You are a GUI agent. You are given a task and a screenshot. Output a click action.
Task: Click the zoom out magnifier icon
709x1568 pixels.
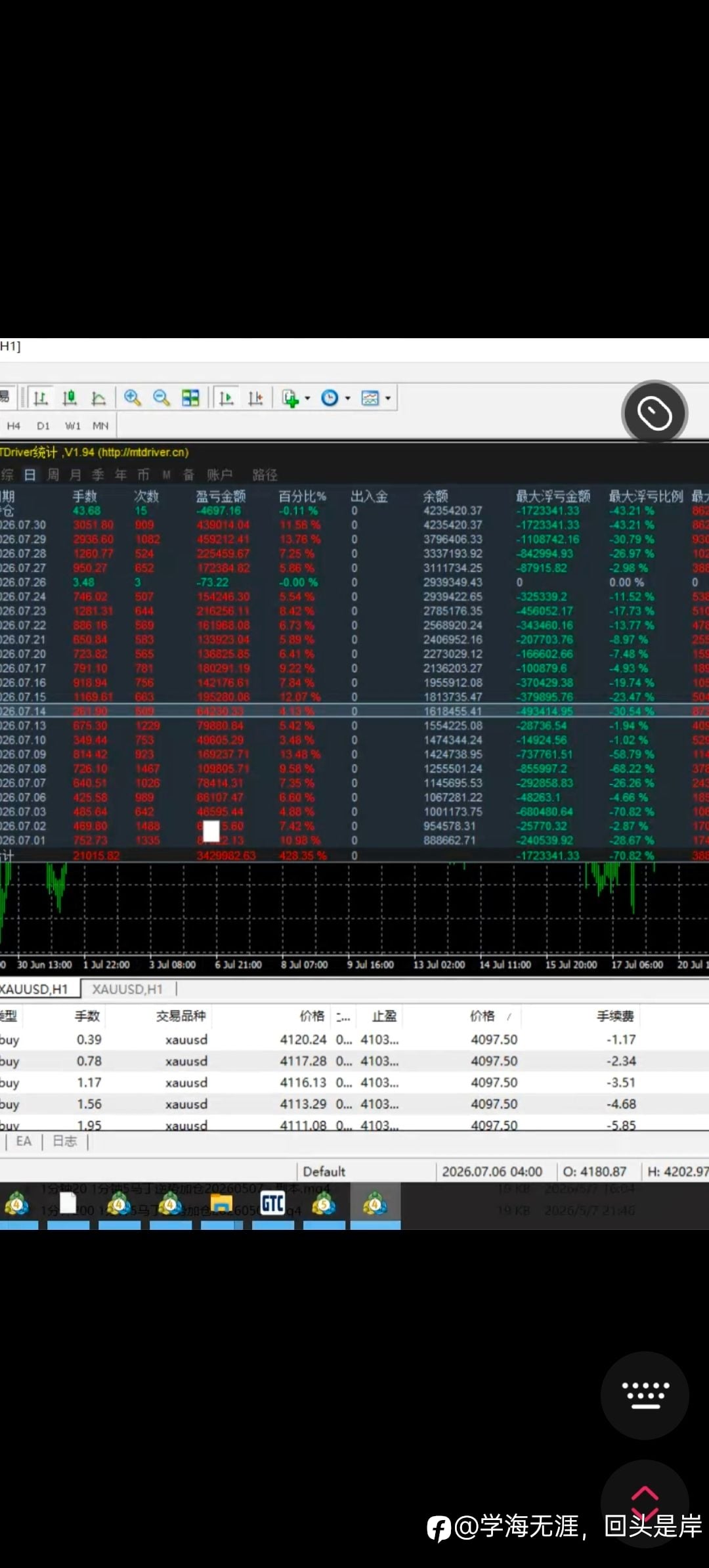(x=161, y=398)
